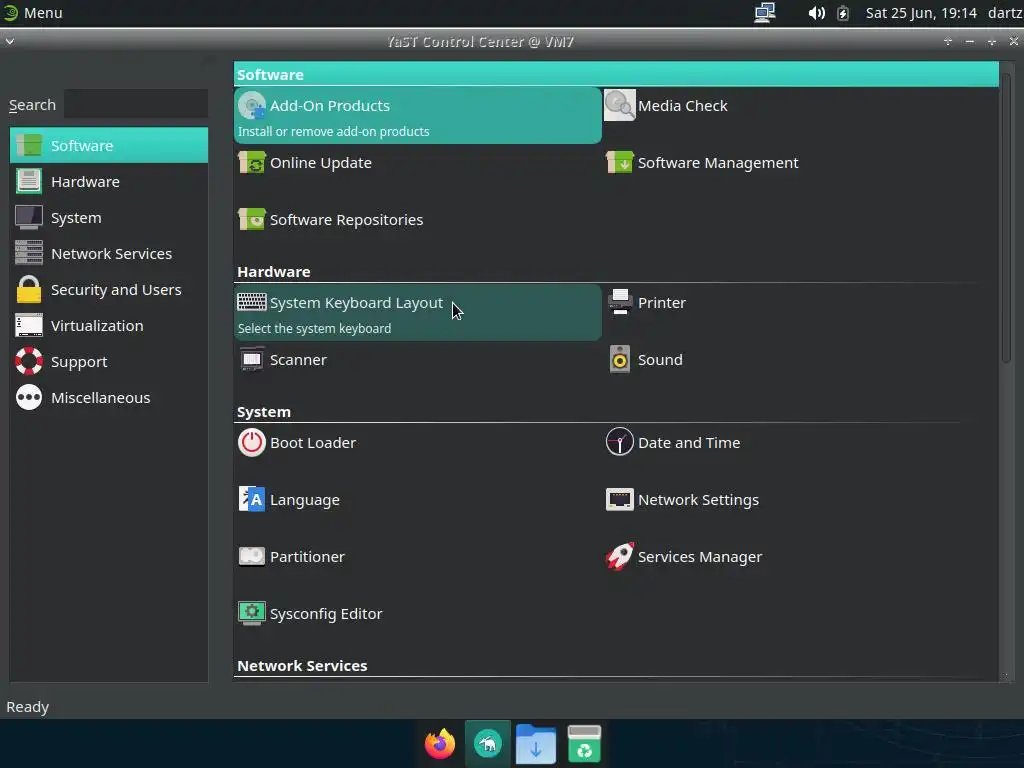The image size is (1024, 768).
Task: Click the 'Install or remove add-on products' description
Action: click(x=334, y=131)
